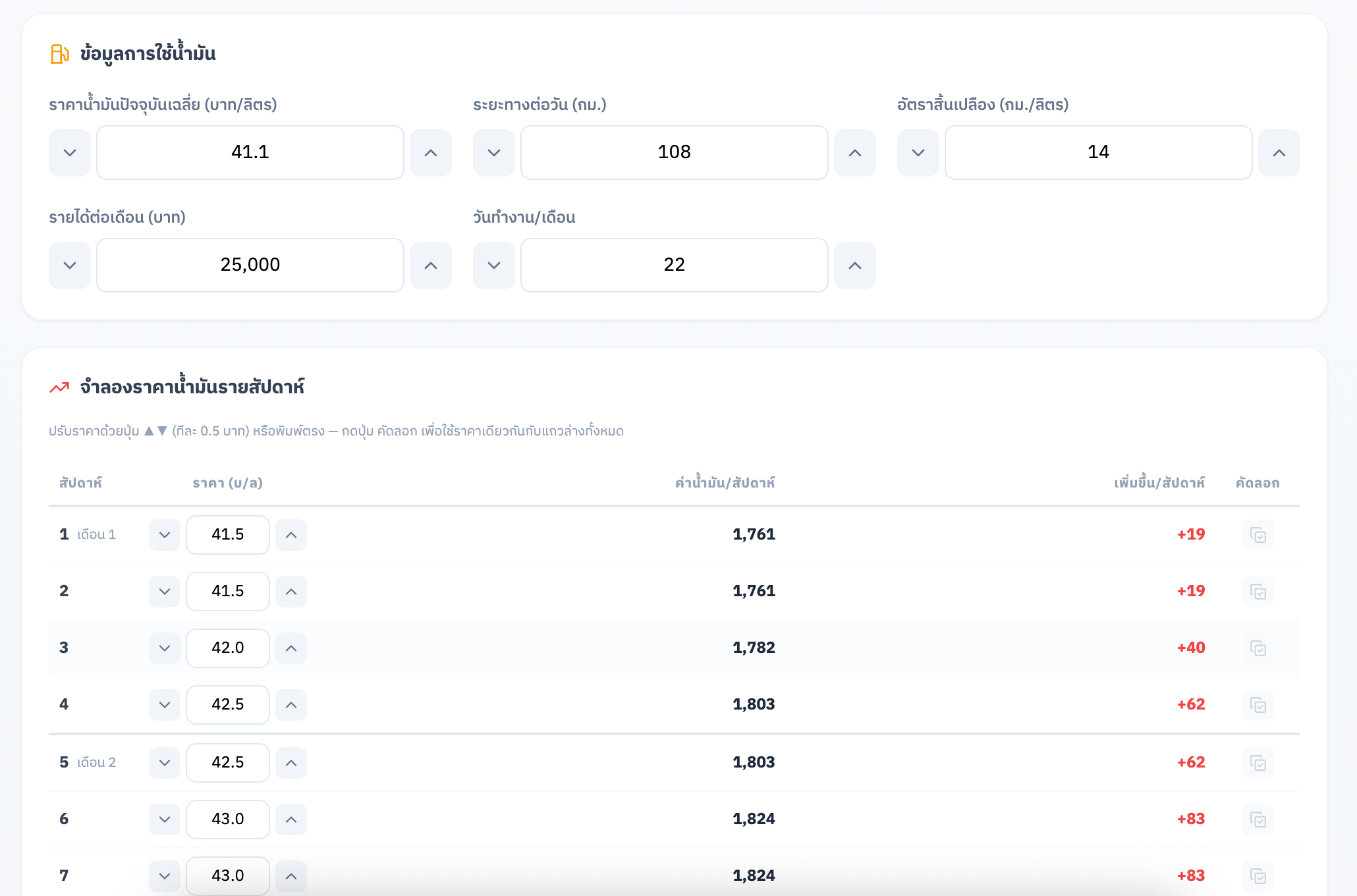
Task: Increase monthly income amount
Action: coord(431,266)
